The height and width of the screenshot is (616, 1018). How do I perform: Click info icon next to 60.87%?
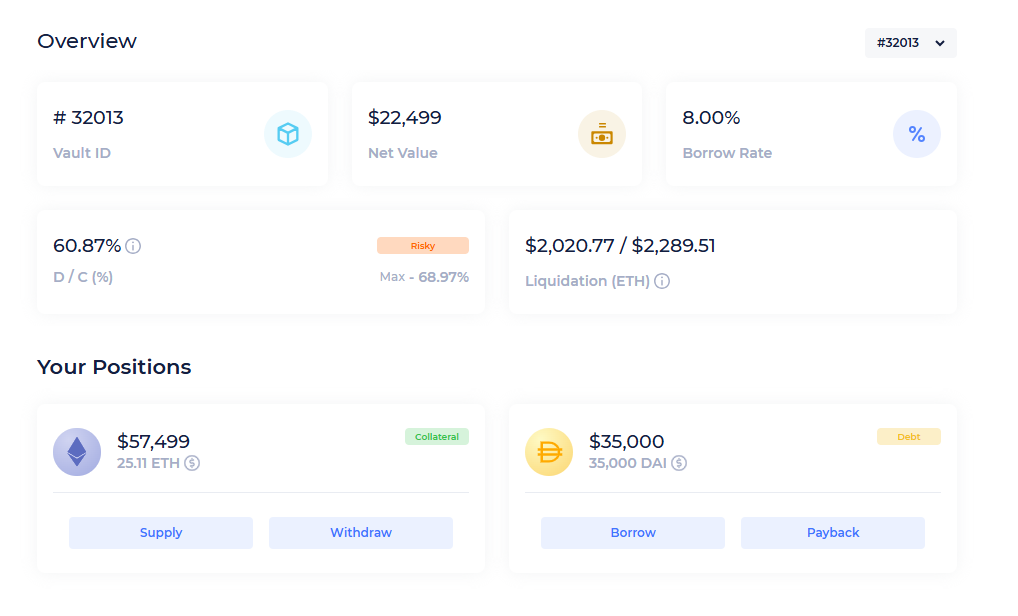click(x=133, y=246)
